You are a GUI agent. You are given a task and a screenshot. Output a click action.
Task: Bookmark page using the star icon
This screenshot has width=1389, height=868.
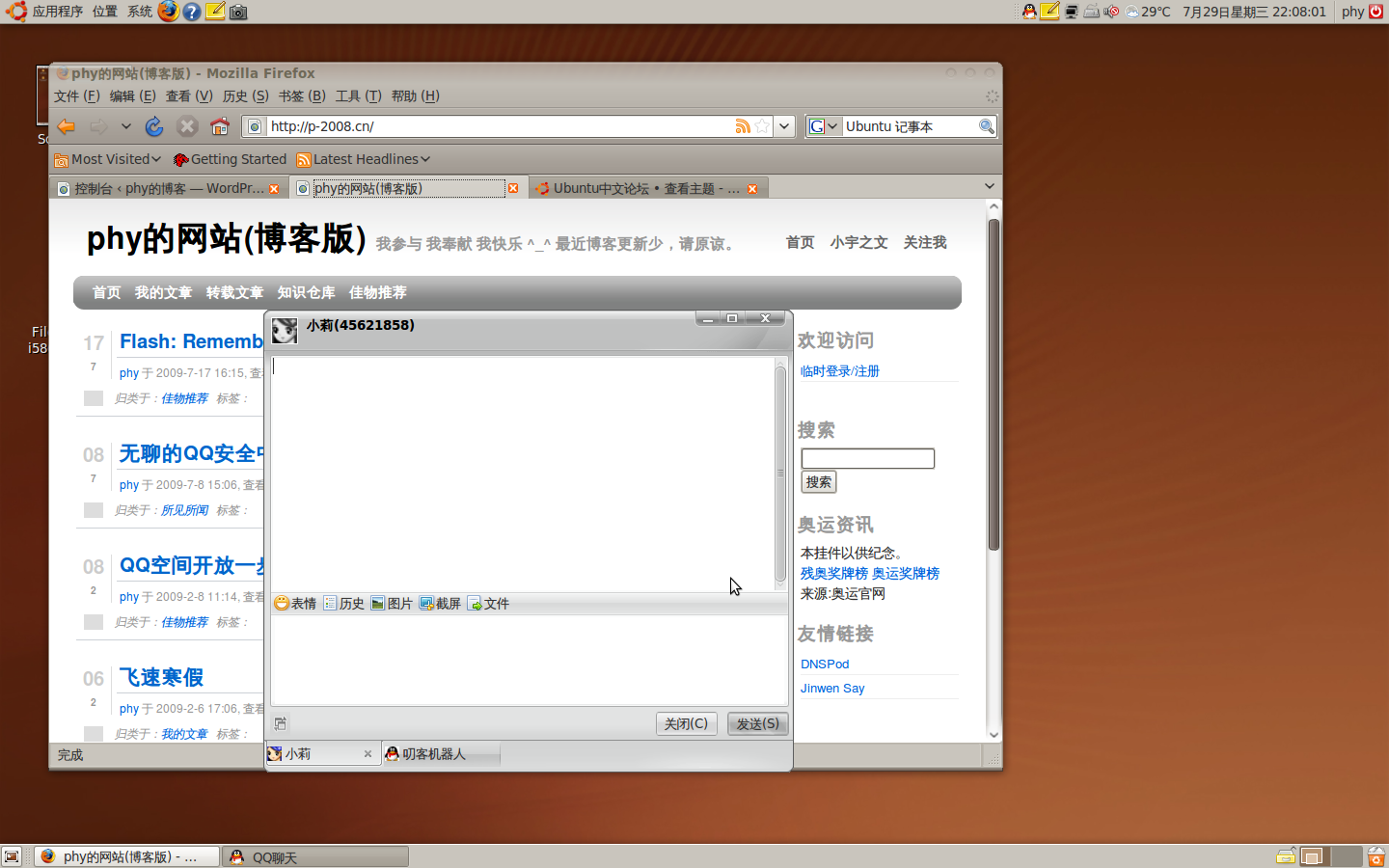pyautogui.click(x=762, y=126)
